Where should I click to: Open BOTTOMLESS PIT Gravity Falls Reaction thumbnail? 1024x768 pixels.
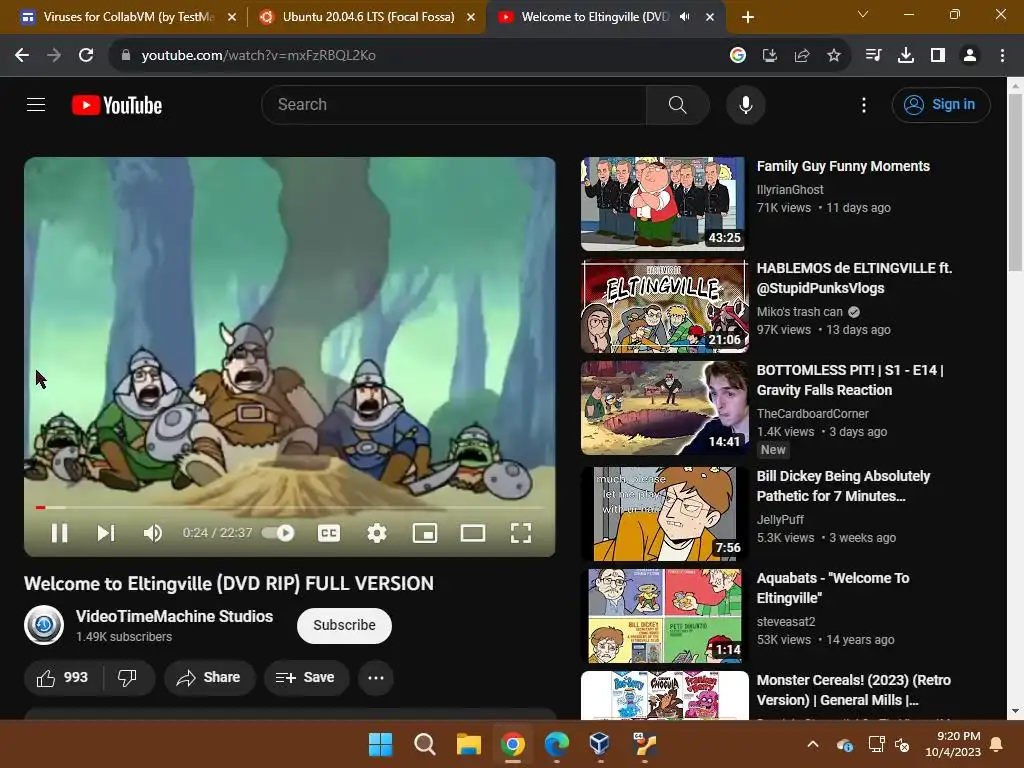pos(664,408)
